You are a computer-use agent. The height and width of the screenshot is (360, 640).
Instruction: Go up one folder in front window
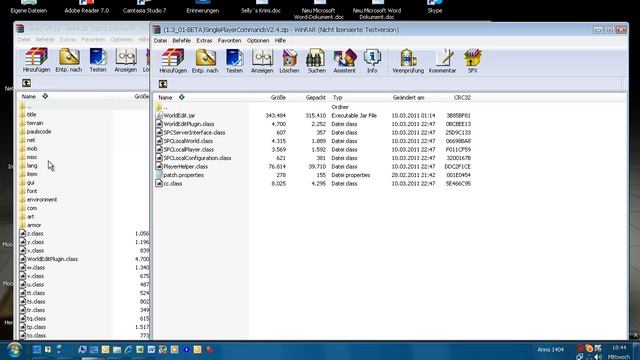coord(163,84)
